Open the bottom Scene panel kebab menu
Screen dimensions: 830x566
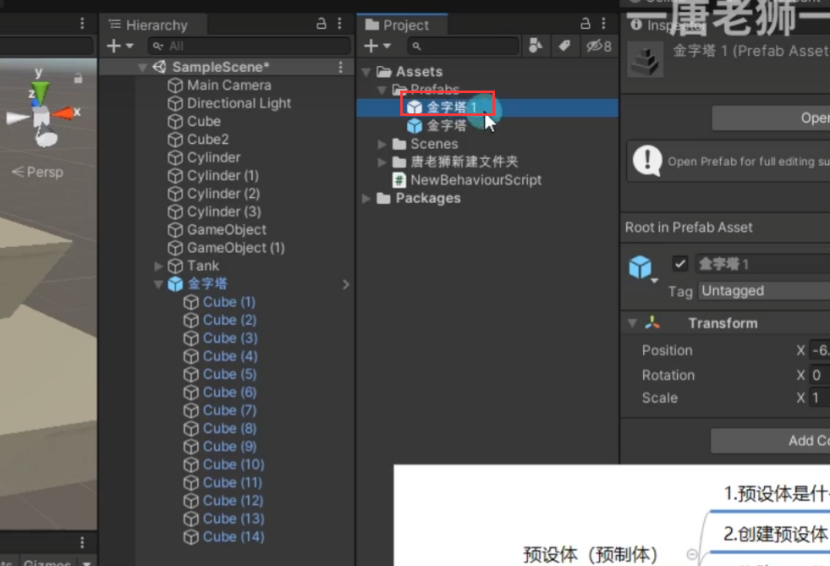coord(82,543)
